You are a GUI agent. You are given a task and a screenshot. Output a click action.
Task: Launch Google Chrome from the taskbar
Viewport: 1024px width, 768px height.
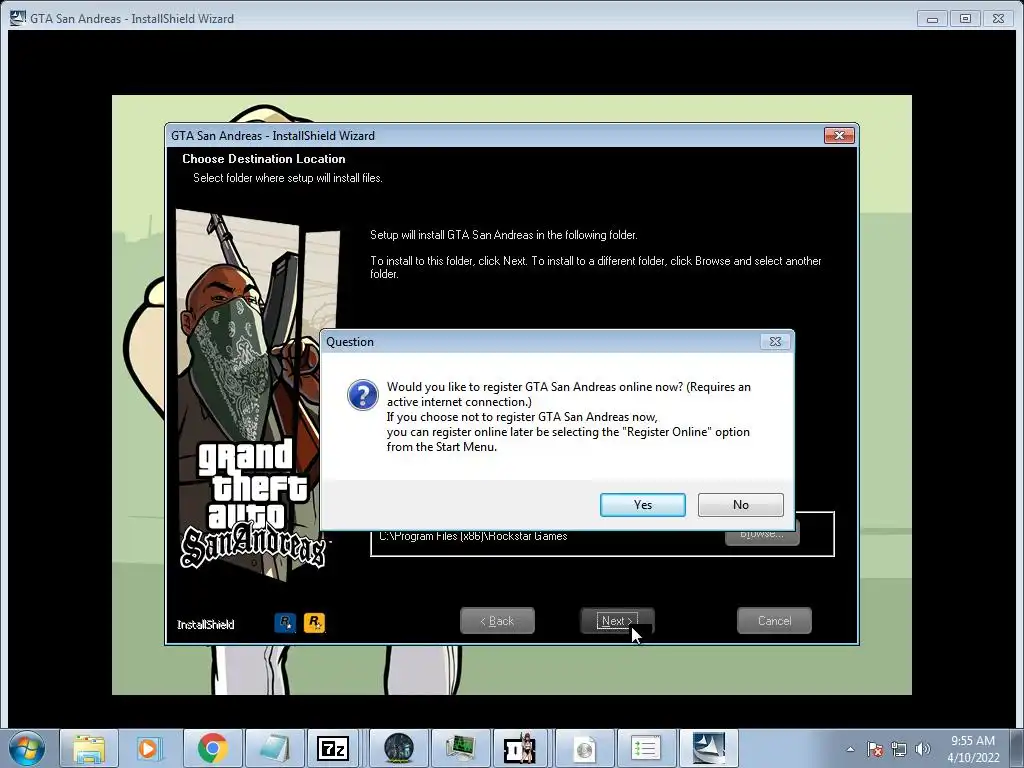pos(212,748)
